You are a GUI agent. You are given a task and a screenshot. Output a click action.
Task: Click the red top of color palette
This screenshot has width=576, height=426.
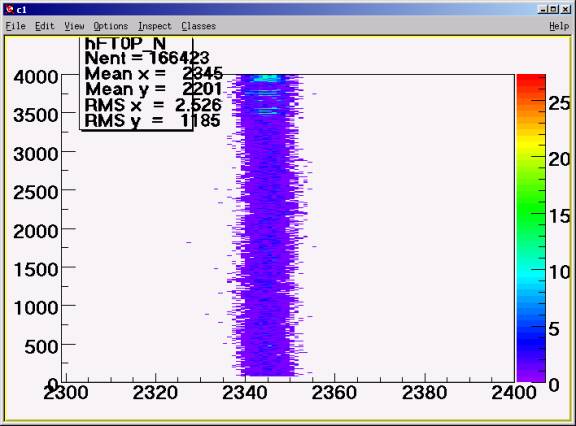tap(531, 83)
